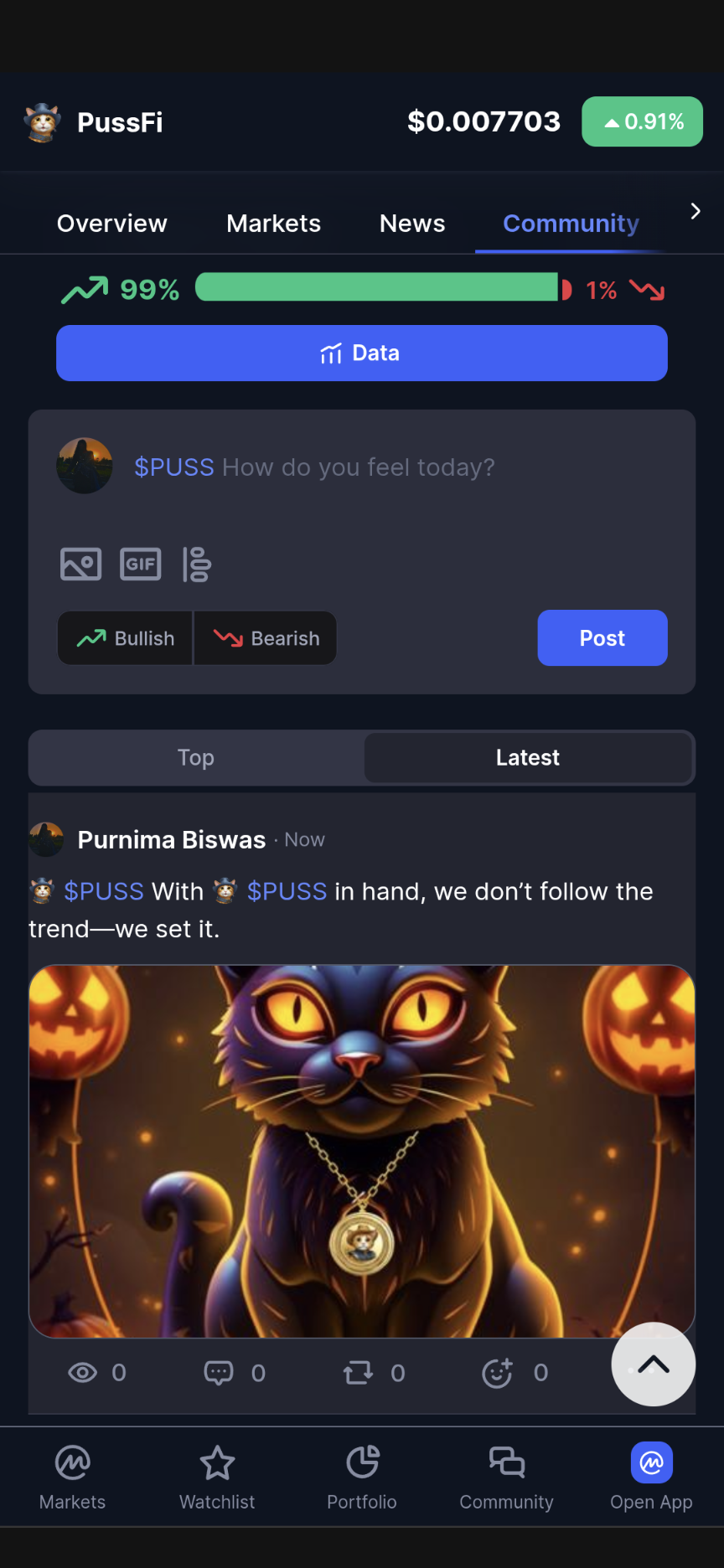Submit with the Post button
This screenshot has height=1568, width=724.
point(602,638)
